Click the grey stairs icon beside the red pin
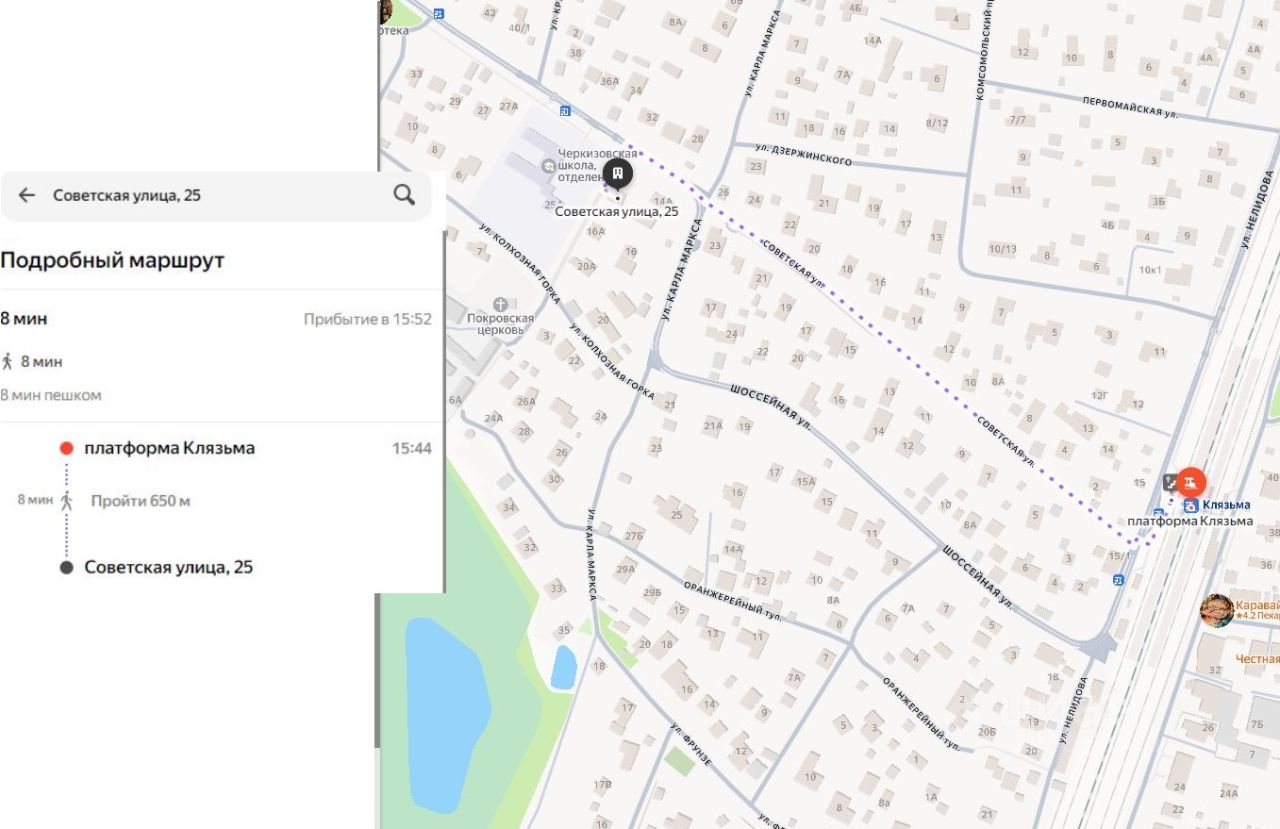The height and width of the screenshot is (829, 1280). click(1171, 483)
